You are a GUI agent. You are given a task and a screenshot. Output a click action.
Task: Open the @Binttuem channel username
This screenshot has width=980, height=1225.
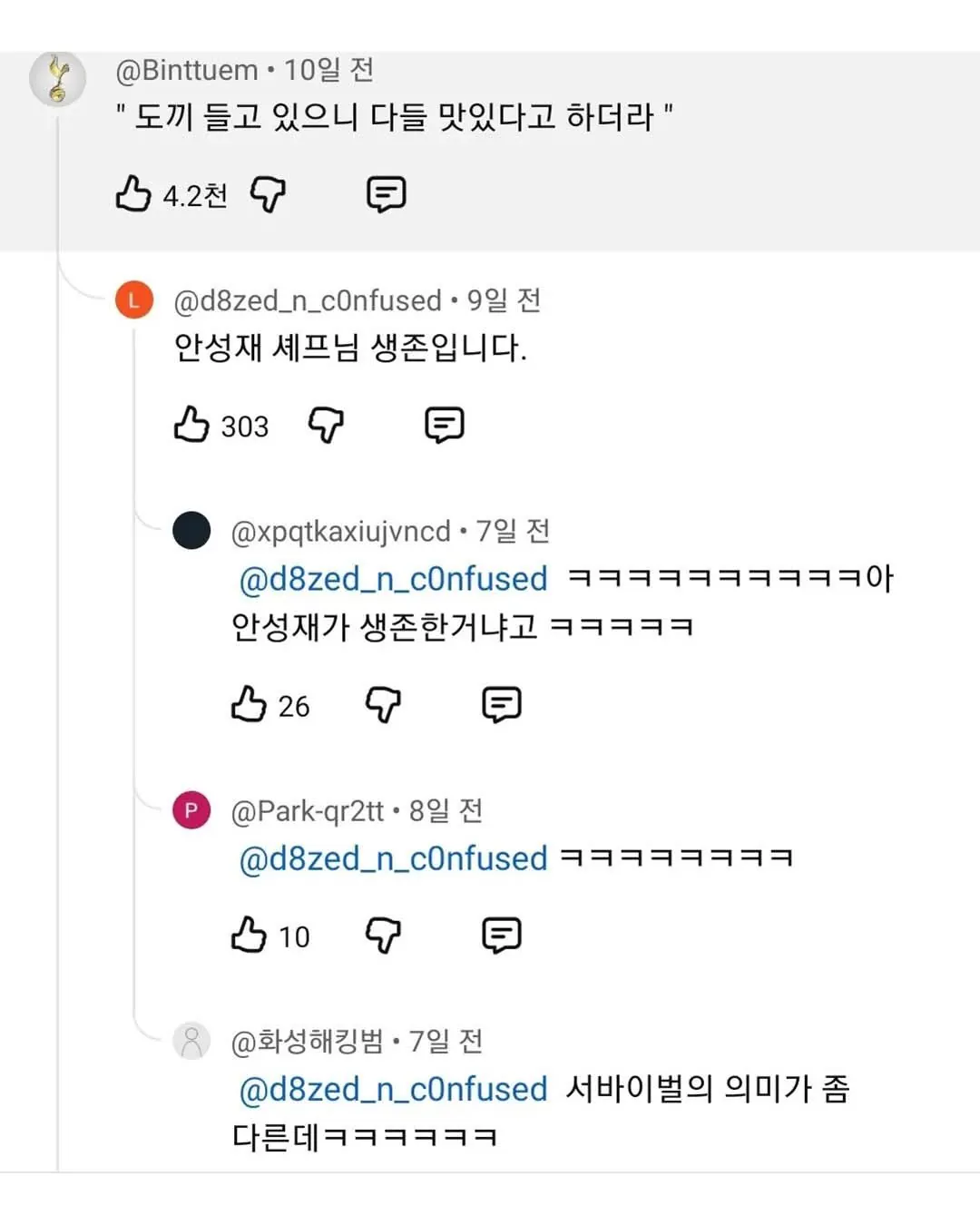(x=187, y=70)
